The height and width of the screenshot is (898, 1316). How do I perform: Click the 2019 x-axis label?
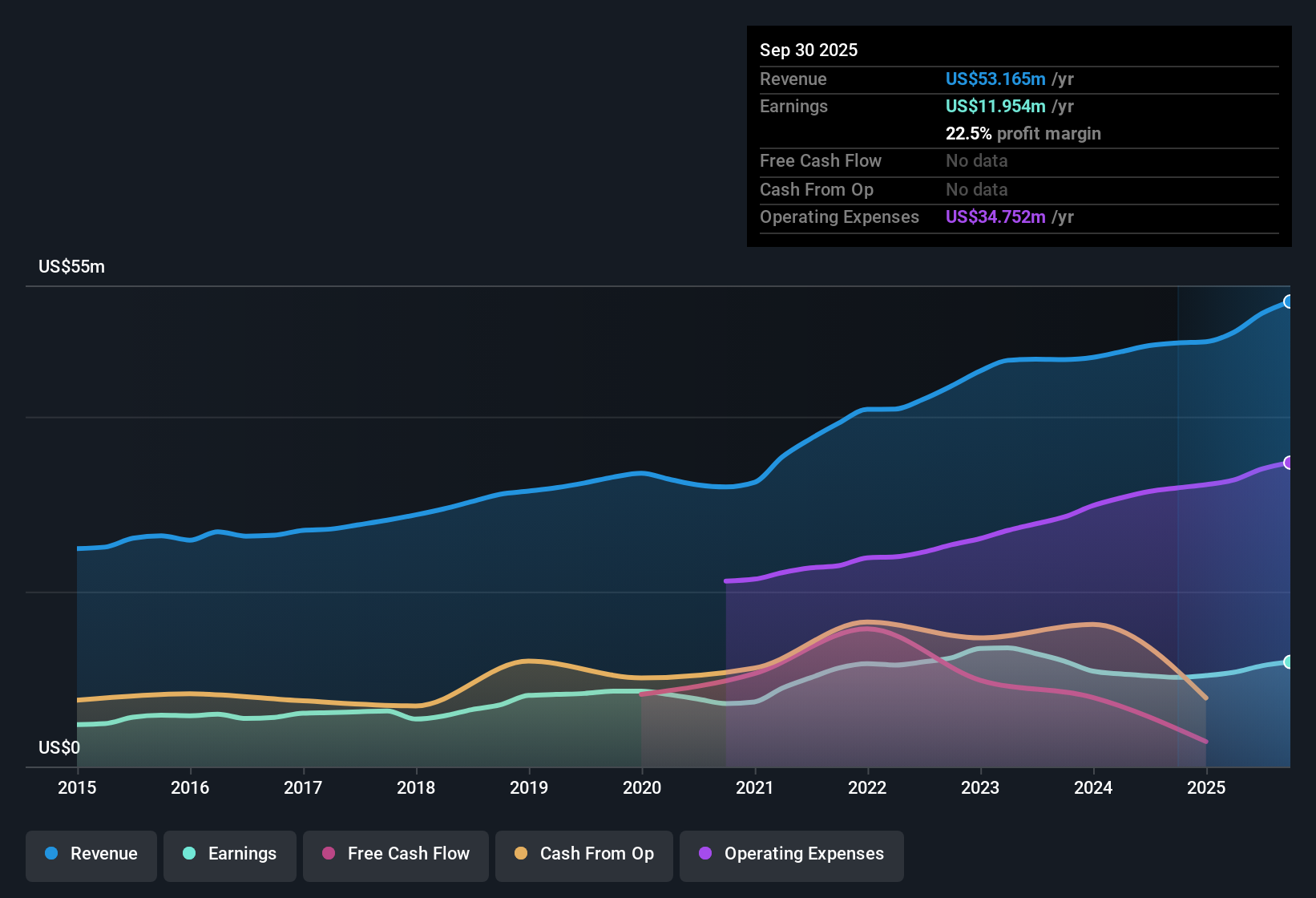[x=529, y=787]
